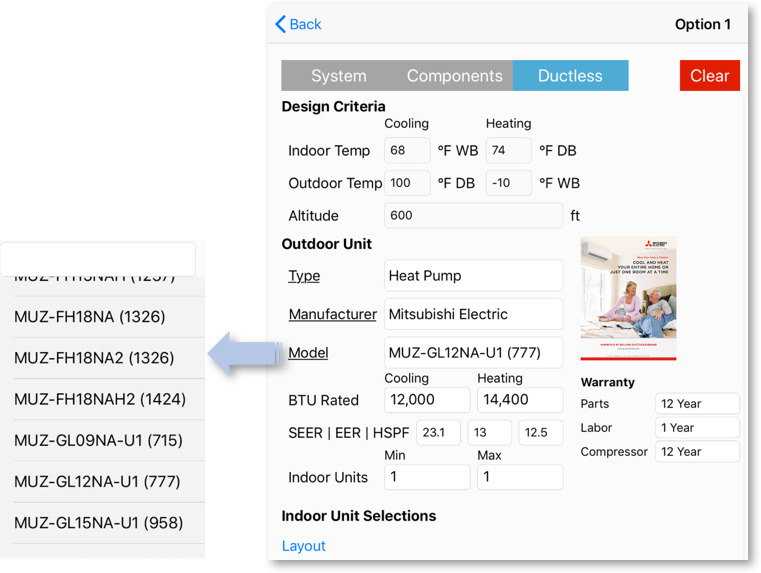Edit Indoor Units Max field
The width and height of the screenshot is (761, 573).
pyautogui.click(x=520, y=477)
